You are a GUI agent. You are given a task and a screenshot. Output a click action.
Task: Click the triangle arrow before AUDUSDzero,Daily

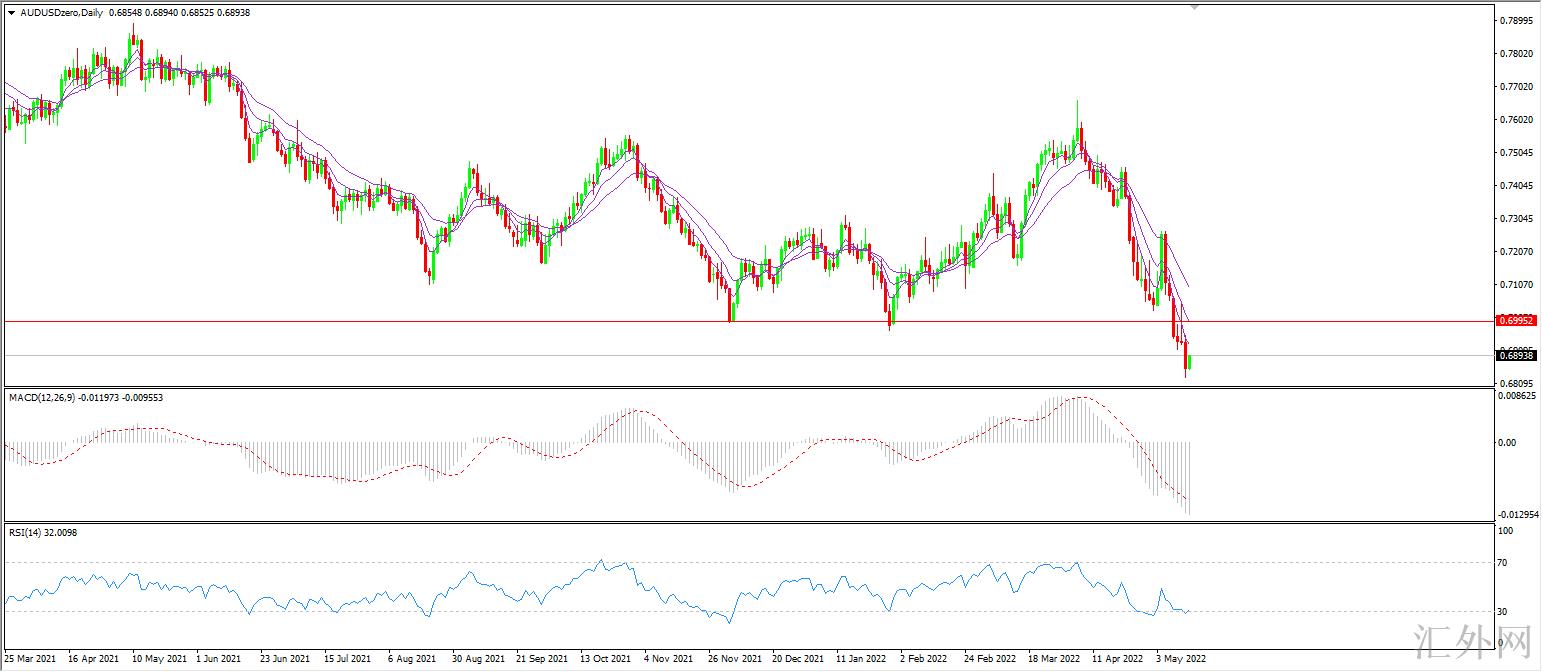click(11, 14)
